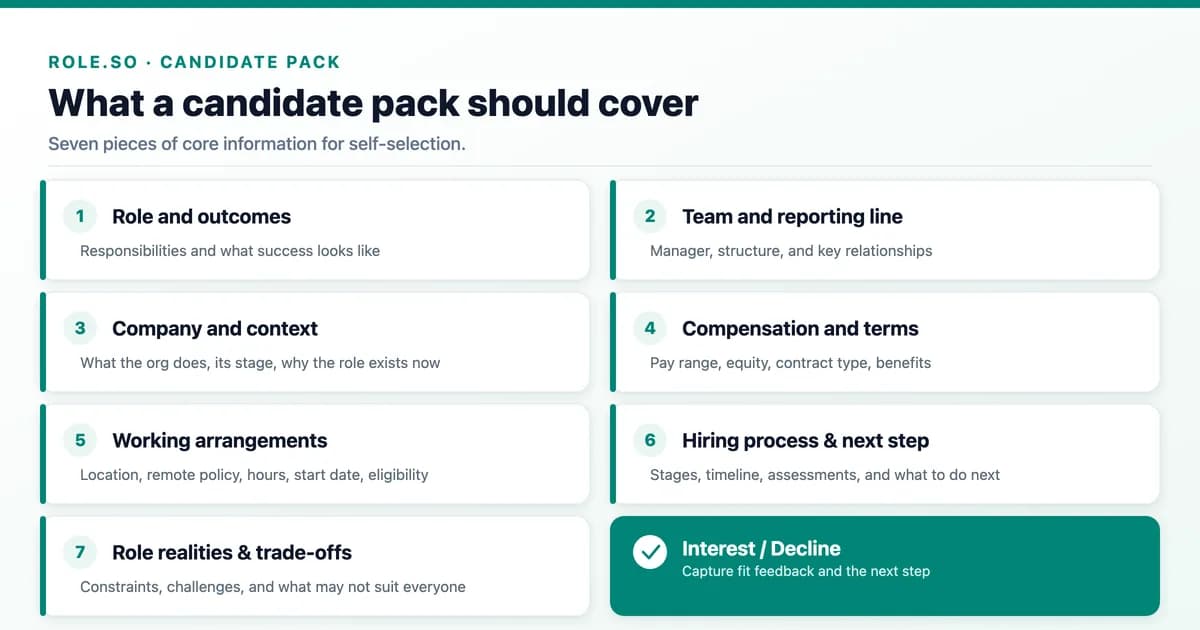The image size is (1200, 630).
Task: Click 'Manager, structure, and key relationships'
Action: (791, 251)
